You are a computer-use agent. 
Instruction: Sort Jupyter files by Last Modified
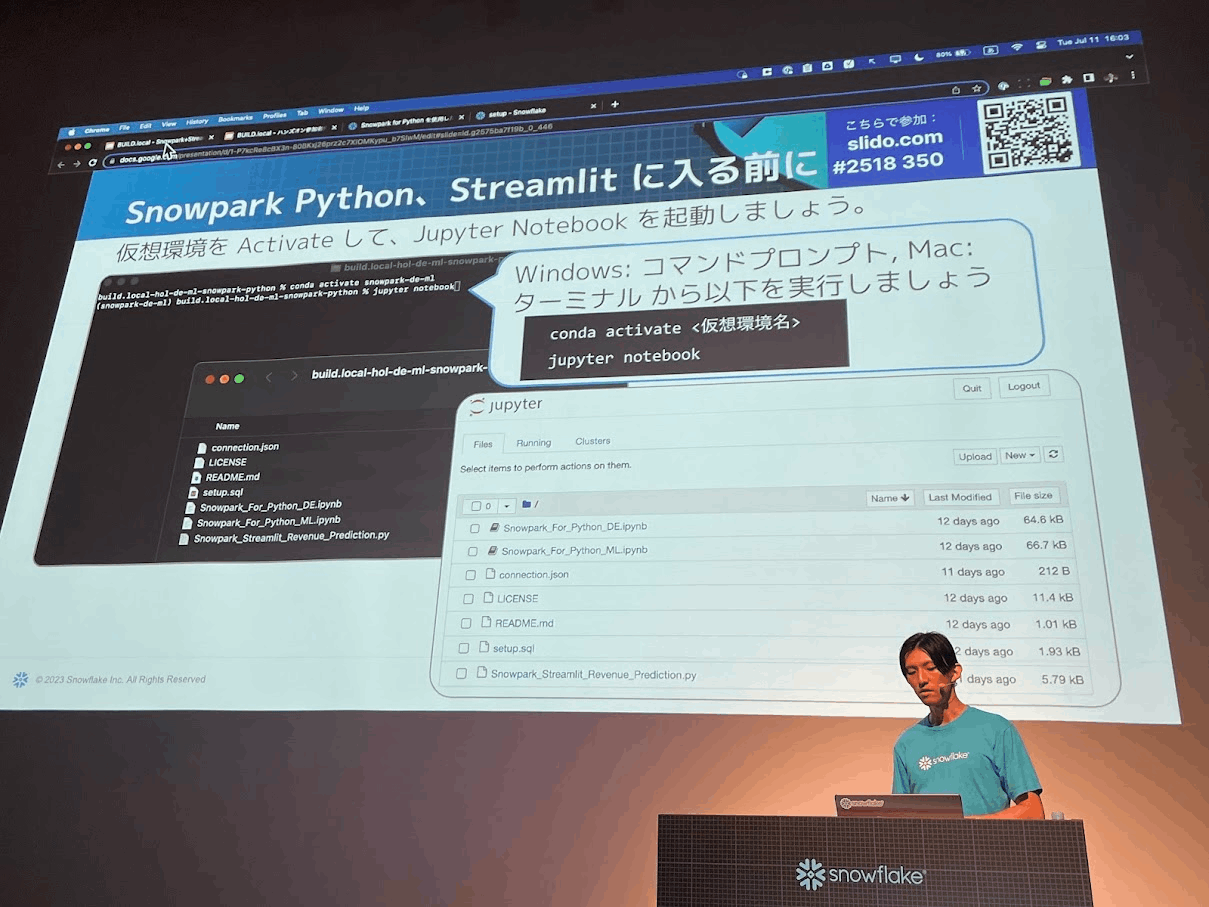tap(959, 497)
